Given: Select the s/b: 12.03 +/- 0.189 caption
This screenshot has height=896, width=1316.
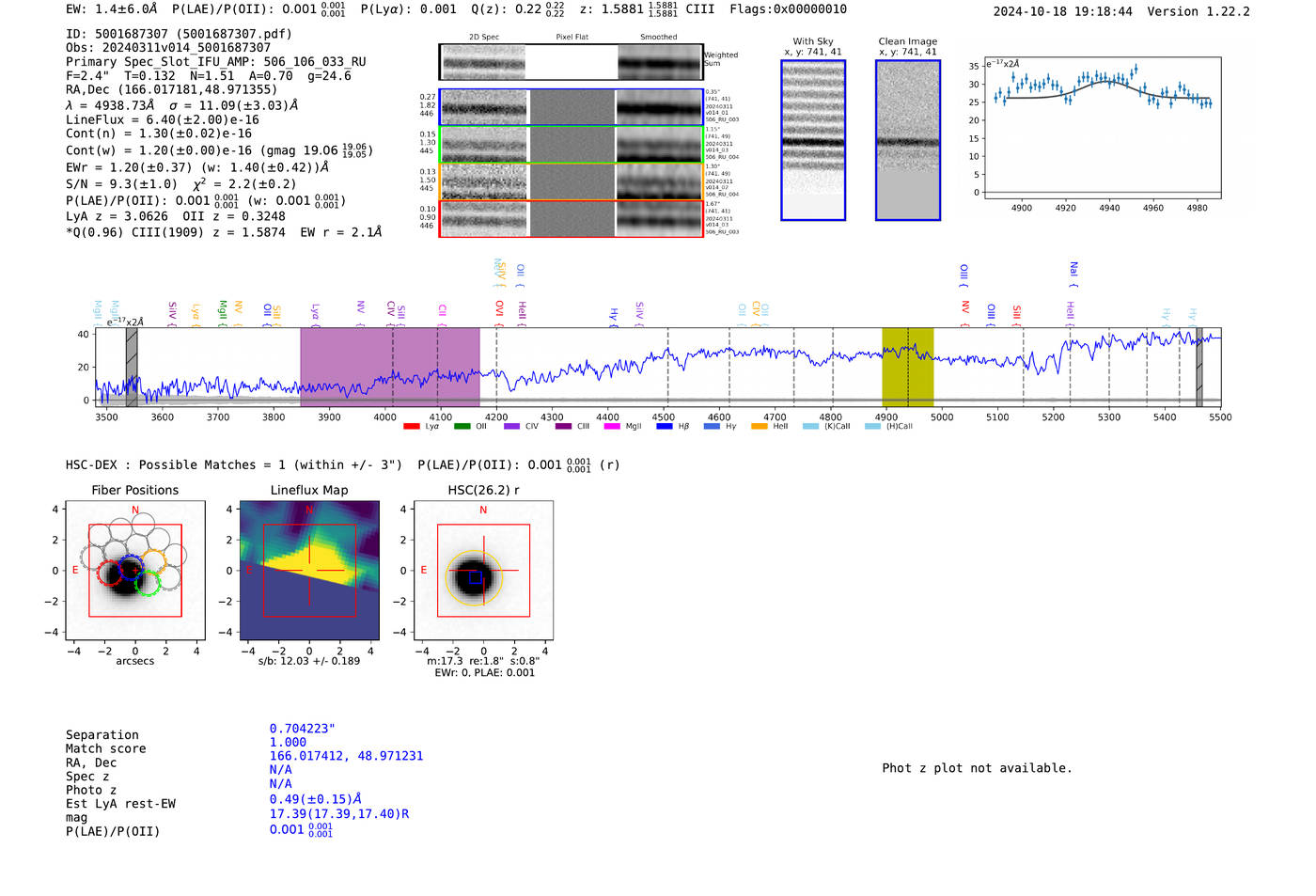Looking at the screenshot, I should [x=309, y=661].
